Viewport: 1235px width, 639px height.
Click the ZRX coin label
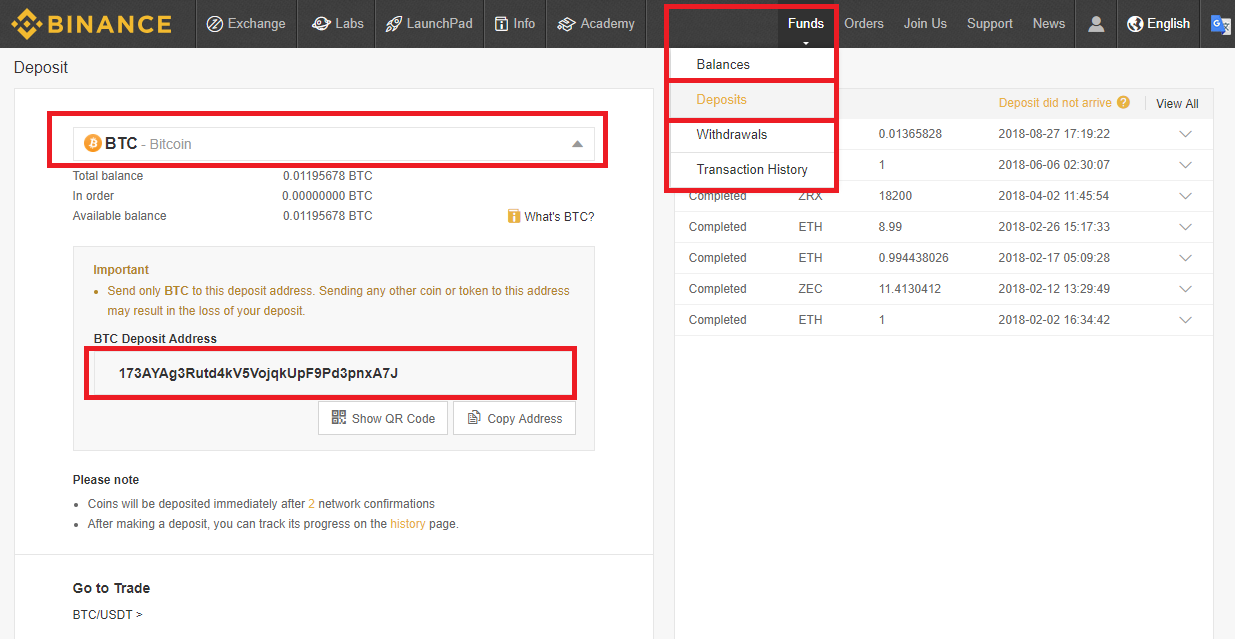810,196
